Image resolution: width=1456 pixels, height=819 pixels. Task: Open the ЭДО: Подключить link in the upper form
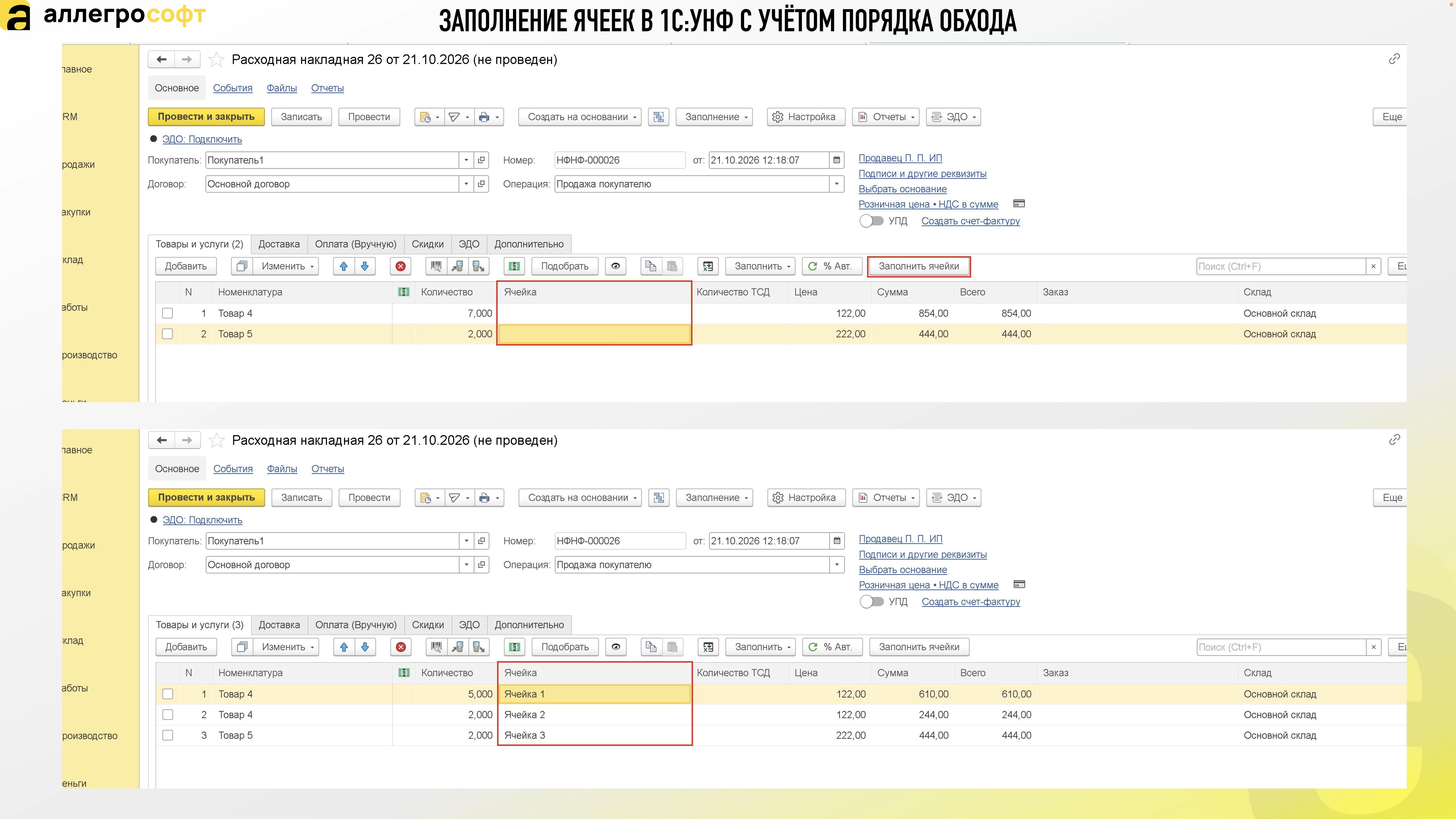pos(202,139)
